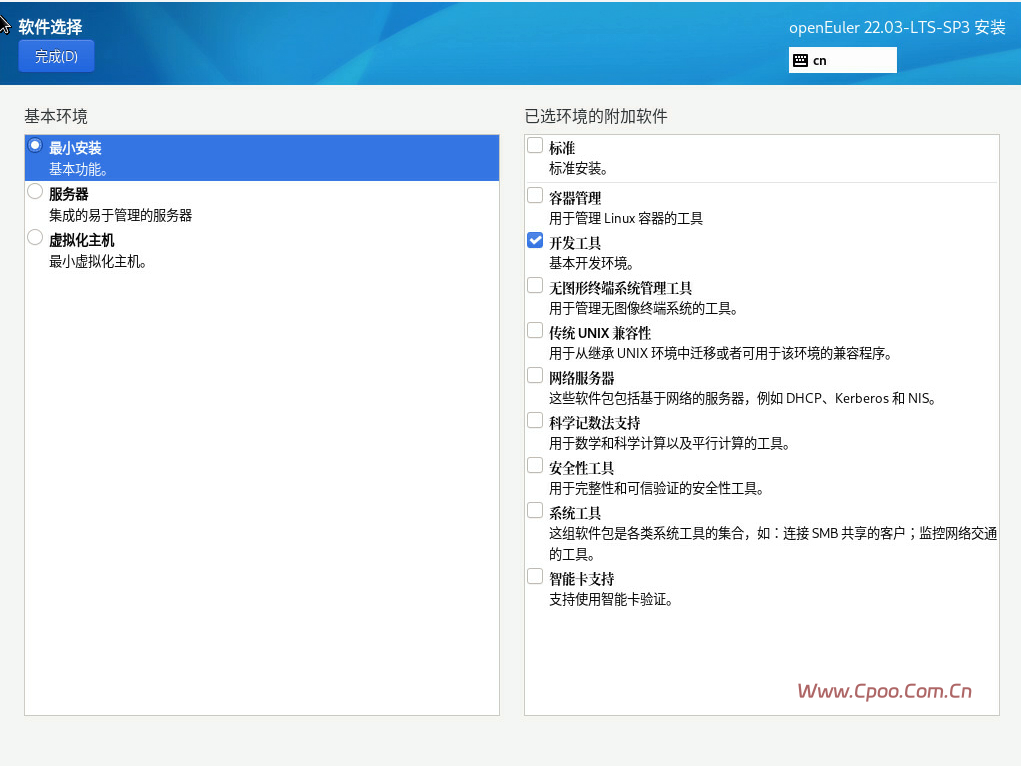Viewport: 1021px width, 766px height.
Task: Click the 用于数学和科学计算以及平行计算的工具。 text
Action: [669, 444]
